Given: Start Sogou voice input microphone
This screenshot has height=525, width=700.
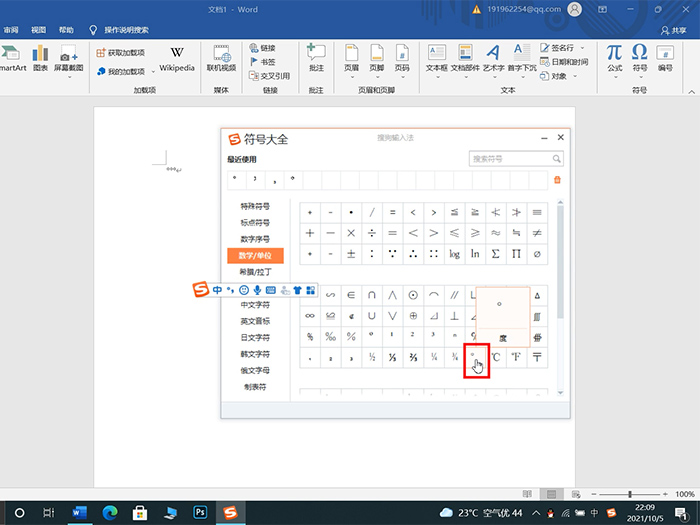Looking at the screenshot, I should click(x=257, y=290).
